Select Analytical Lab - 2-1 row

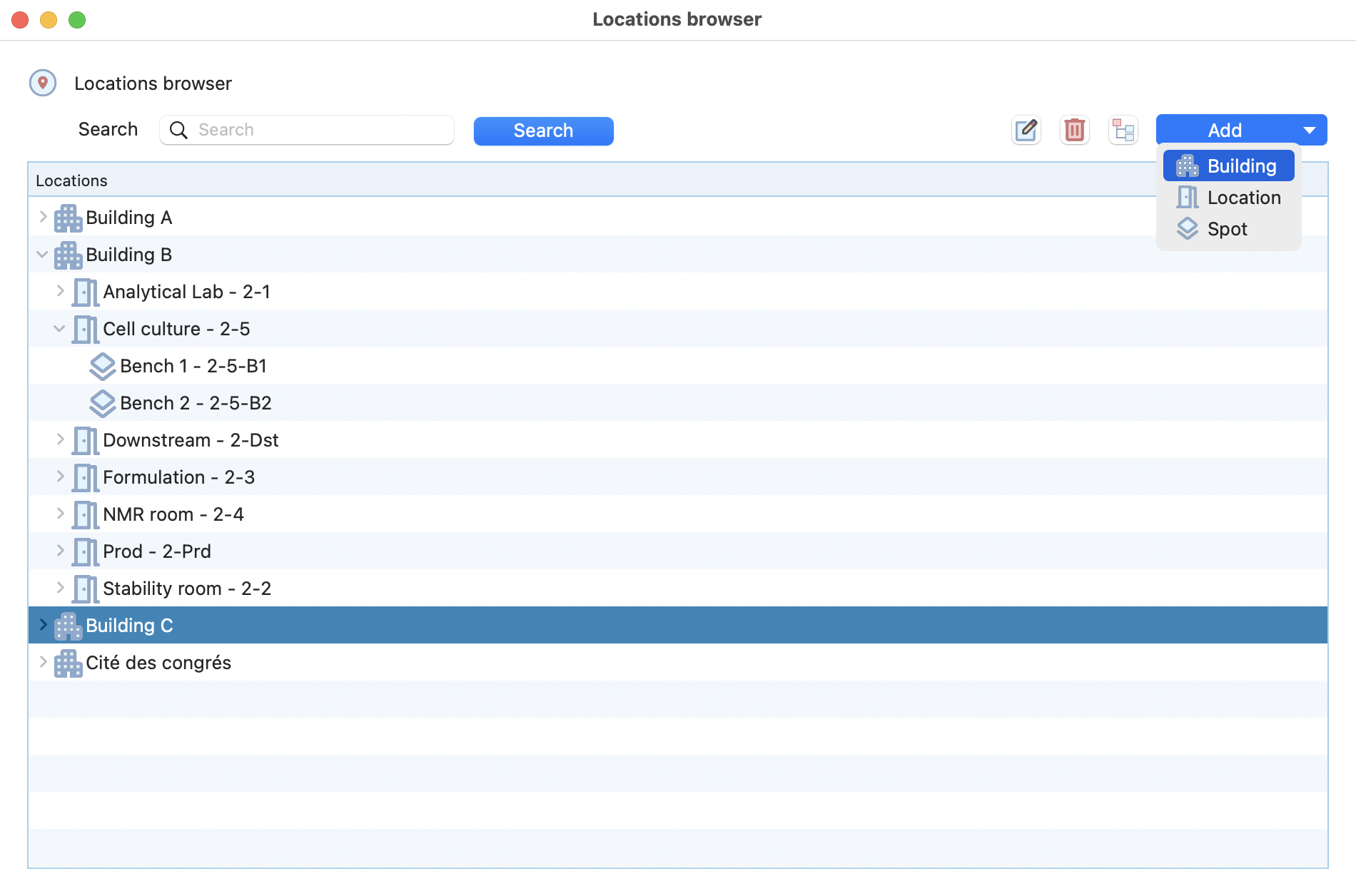[678, 292]
